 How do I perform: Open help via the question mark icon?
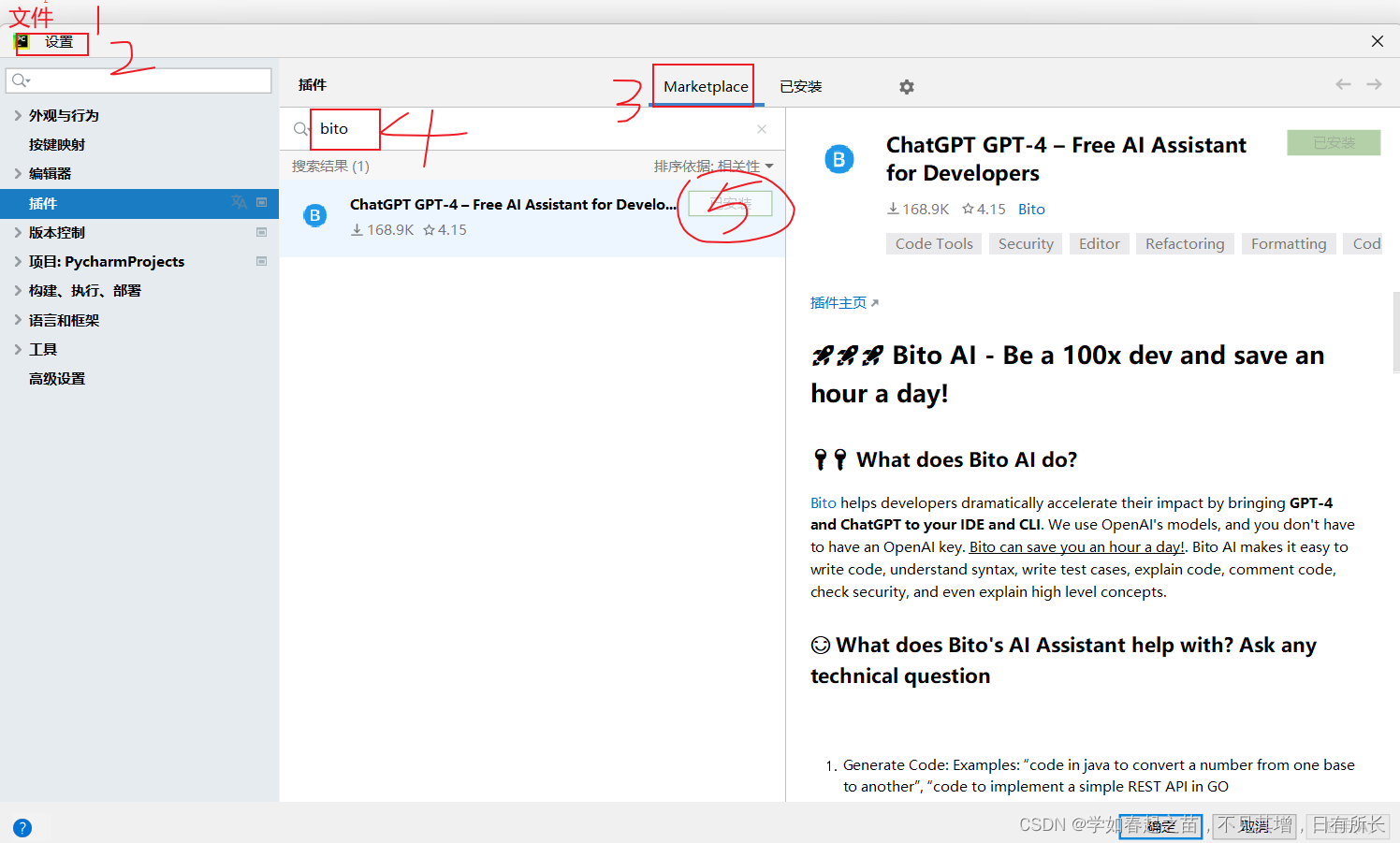(22, 827)
